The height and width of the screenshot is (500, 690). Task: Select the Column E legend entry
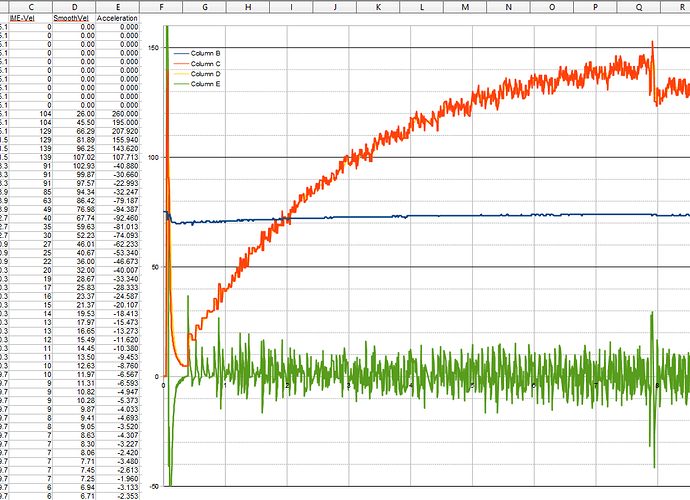coord(197,84)
